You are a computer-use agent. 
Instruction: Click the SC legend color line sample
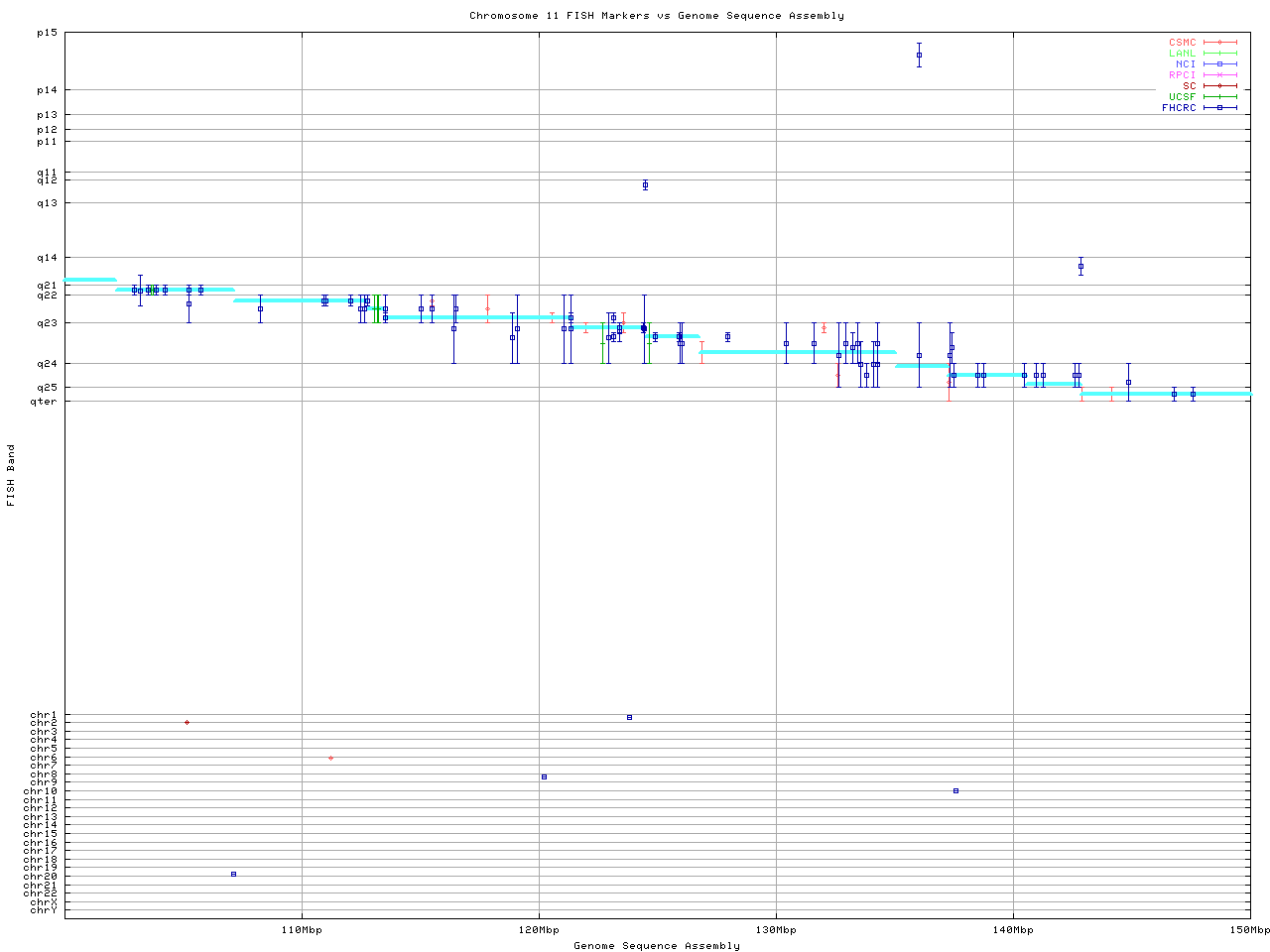[1219, 86]
